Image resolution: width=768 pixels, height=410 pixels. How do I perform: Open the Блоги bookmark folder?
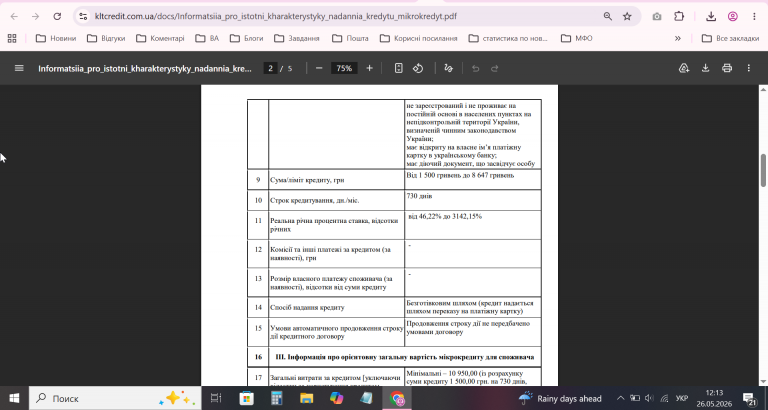246,38
